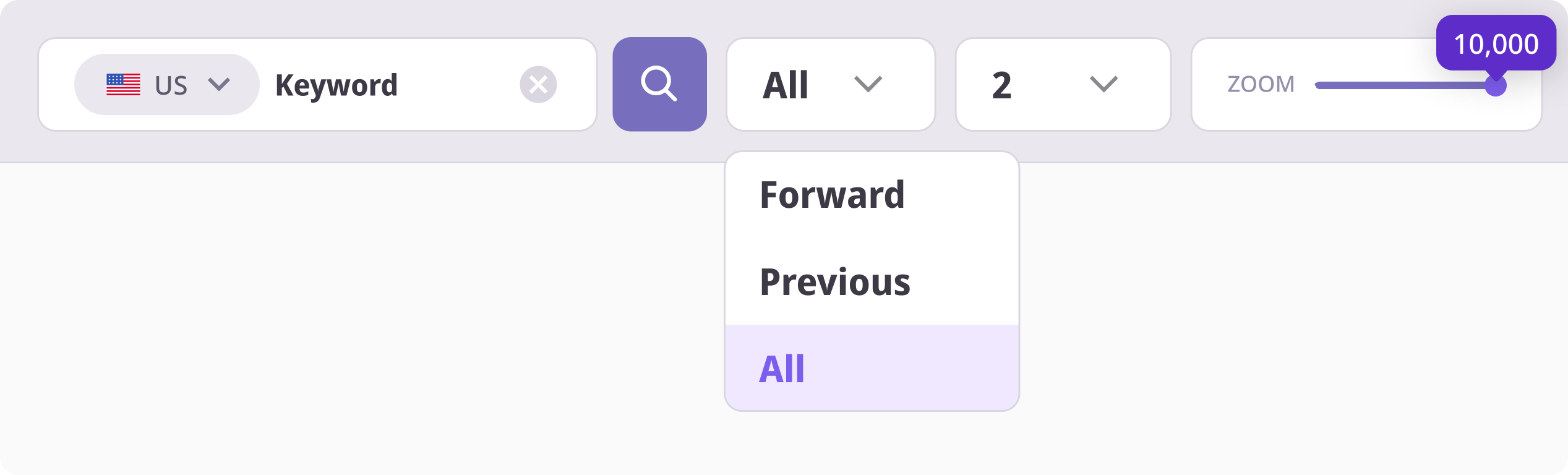This screenshot has height=475, width=1568.
Task: Click the US country code label
Action: (x=171, y=85)
